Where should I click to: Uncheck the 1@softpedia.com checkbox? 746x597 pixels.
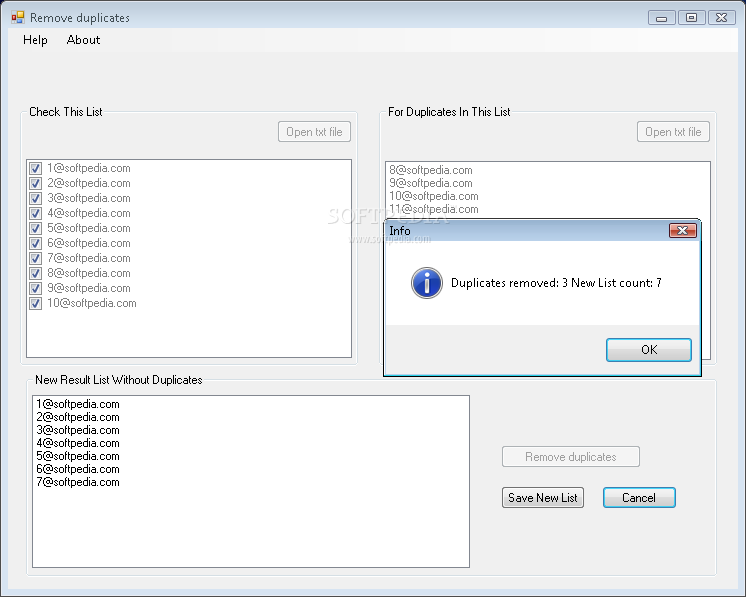[x=35, y=168]
